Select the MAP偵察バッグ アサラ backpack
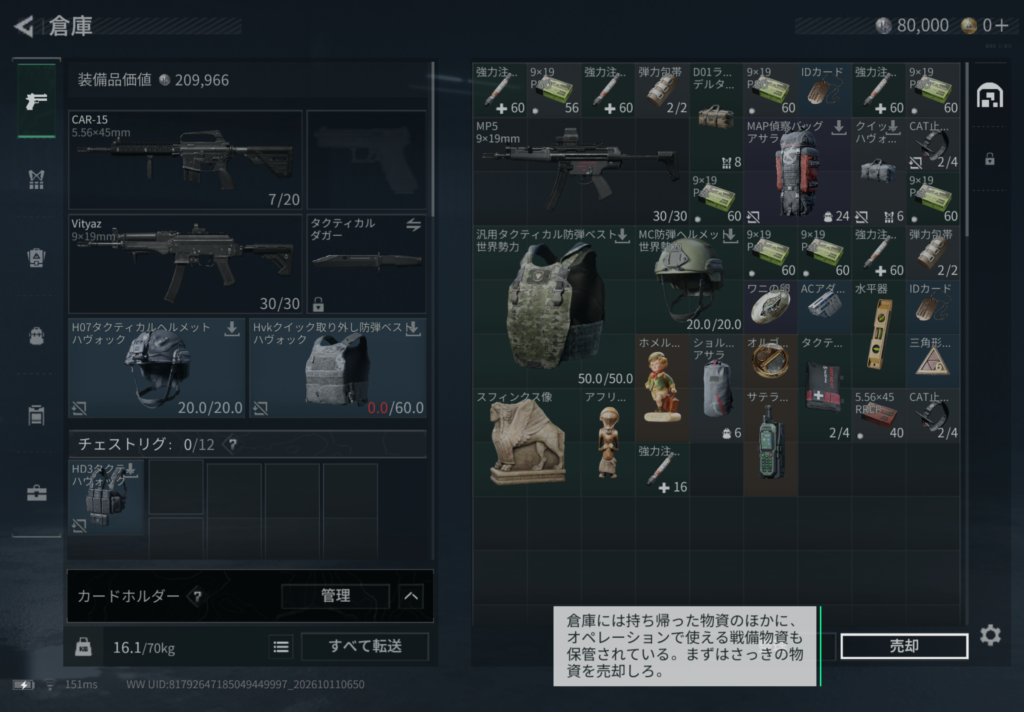 tap(797, 171)
